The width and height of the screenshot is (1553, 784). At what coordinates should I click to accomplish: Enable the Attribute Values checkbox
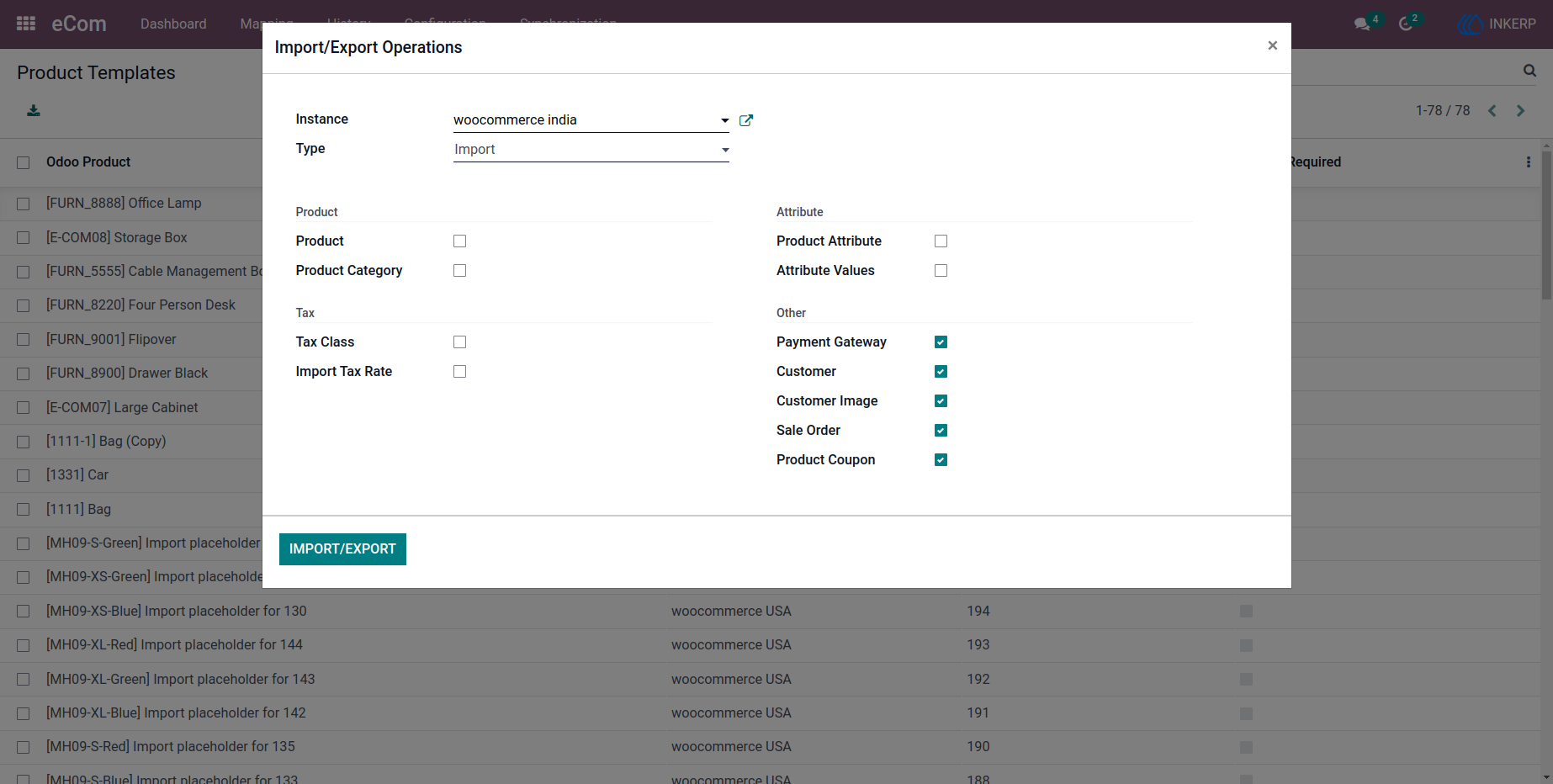[x=941, y=270]
